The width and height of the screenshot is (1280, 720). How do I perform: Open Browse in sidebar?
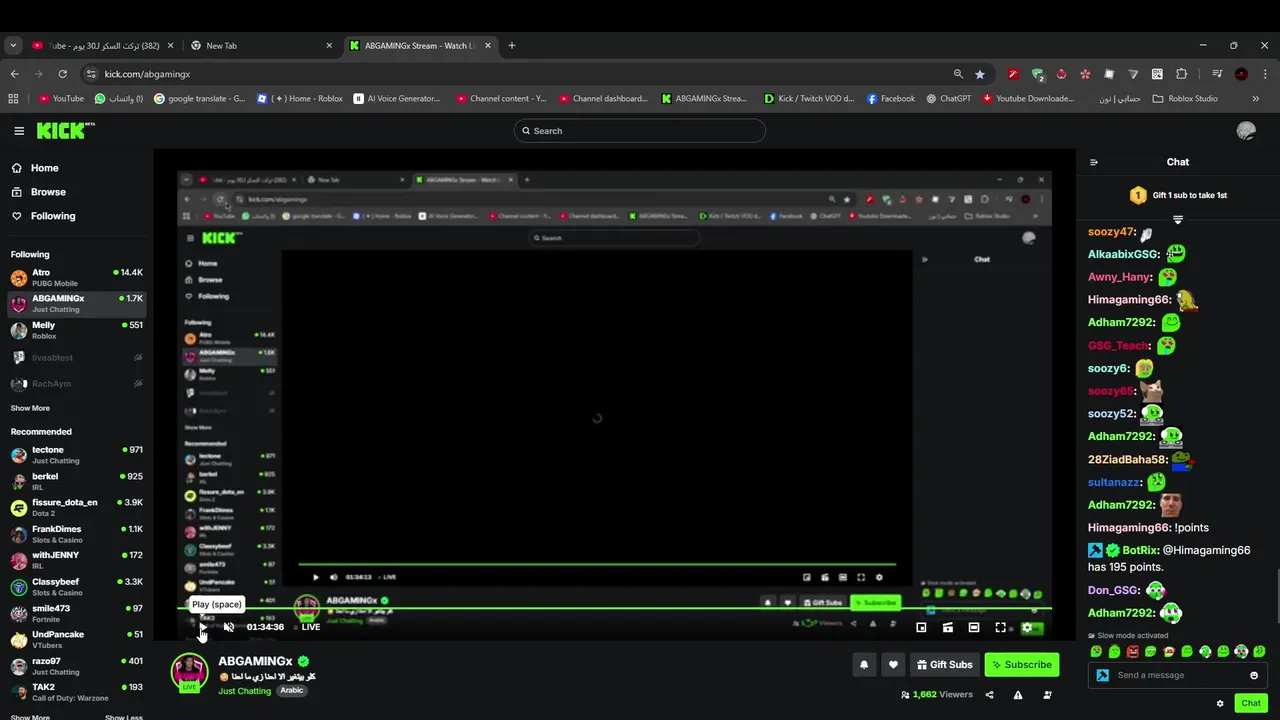point(47,192)
